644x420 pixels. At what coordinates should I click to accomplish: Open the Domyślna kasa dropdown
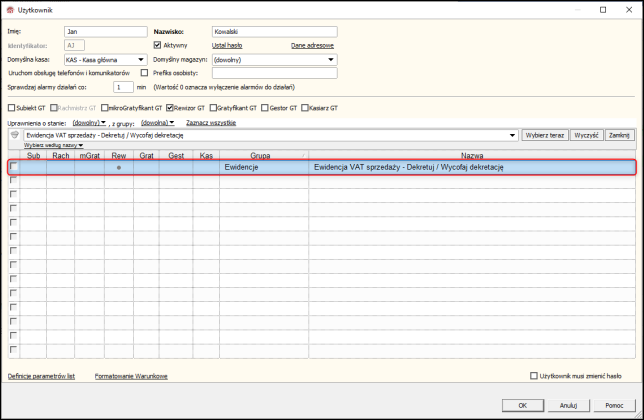click(x=140, y=60)
